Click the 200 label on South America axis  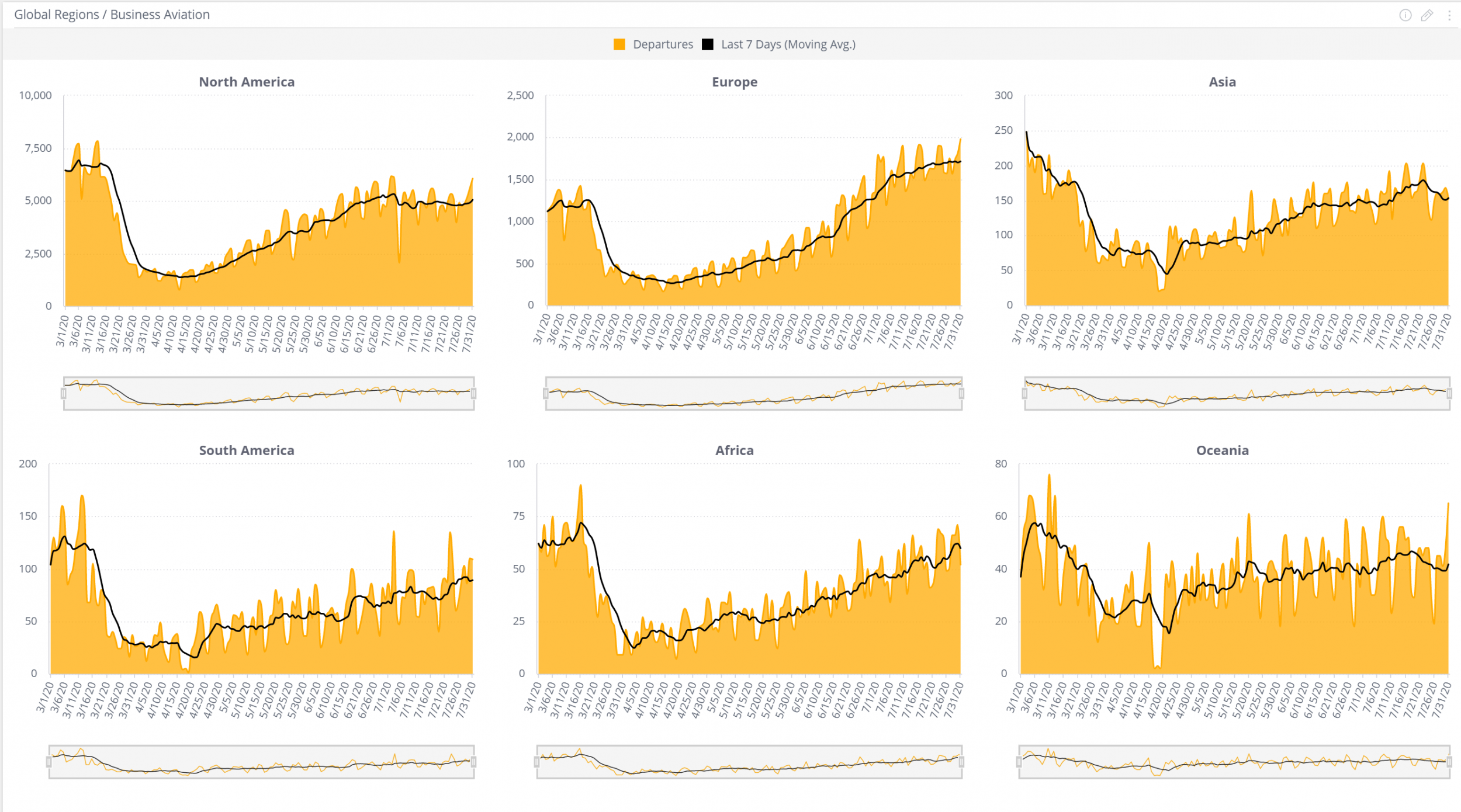28,464
